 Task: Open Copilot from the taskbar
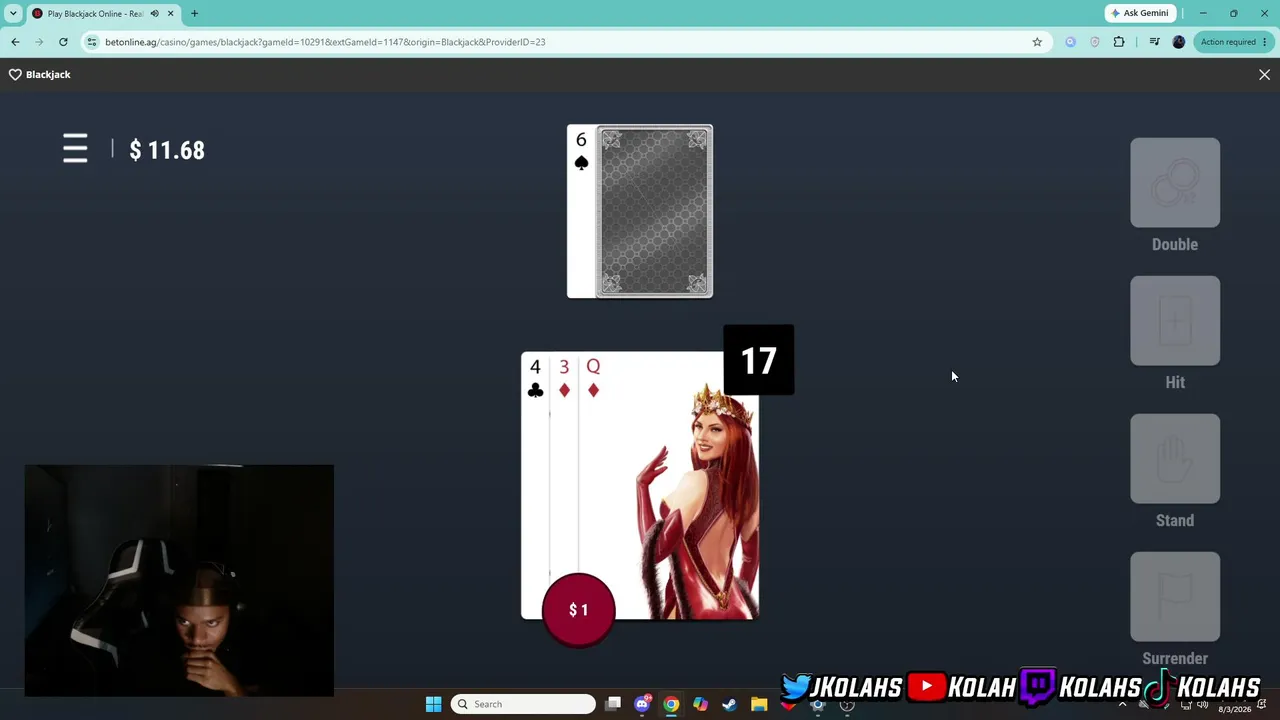click(700, 704)
